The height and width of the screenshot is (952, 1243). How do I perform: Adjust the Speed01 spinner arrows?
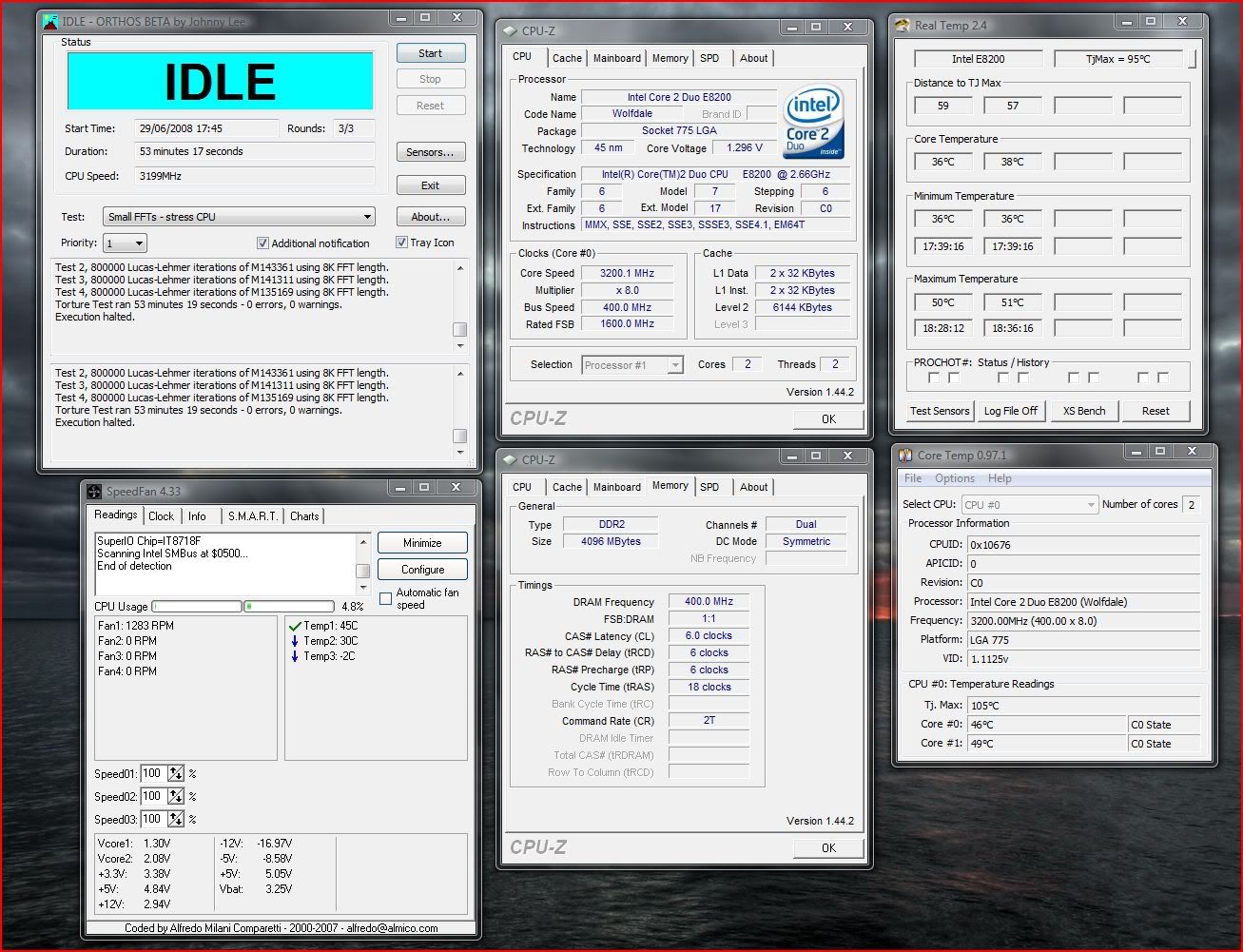(x=176, y=774)
